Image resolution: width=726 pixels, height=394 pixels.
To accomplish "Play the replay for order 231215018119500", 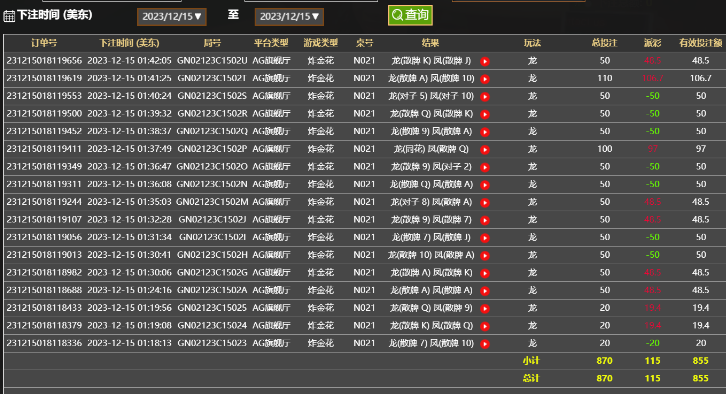I will click(485, 114).
